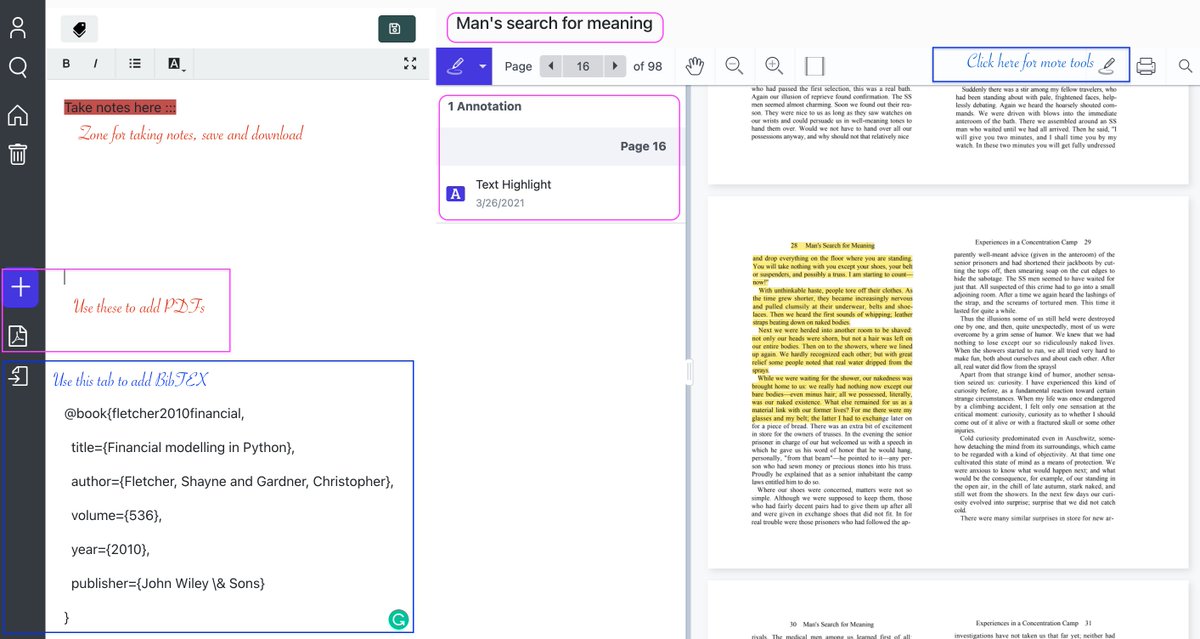Open the text color A dropdown
The height and width of the screenshot is (639, 1200).
(177, 64)
